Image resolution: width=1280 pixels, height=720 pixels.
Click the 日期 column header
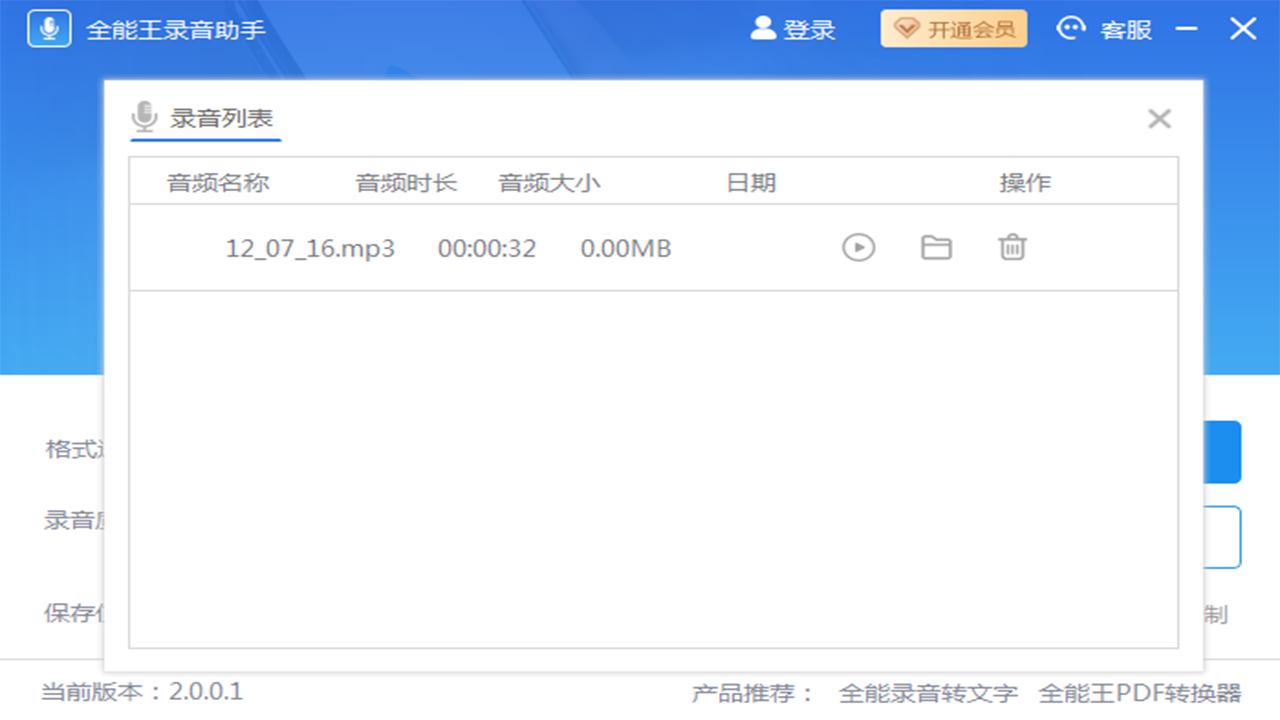click(752, 182)
